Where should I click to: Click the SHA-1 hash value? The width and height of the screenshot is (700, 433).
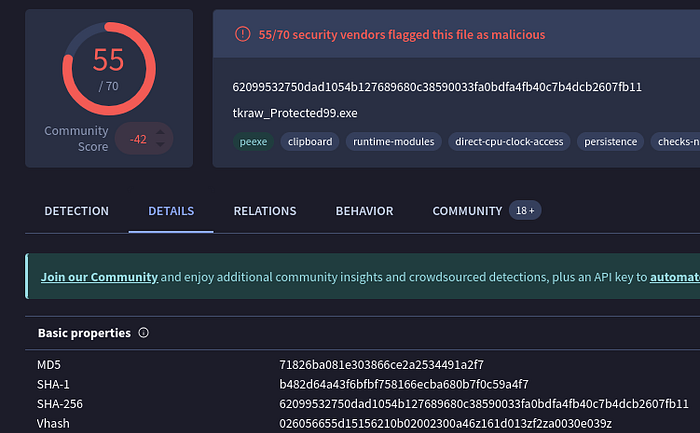pyautogui.click(x=404, y=384)
